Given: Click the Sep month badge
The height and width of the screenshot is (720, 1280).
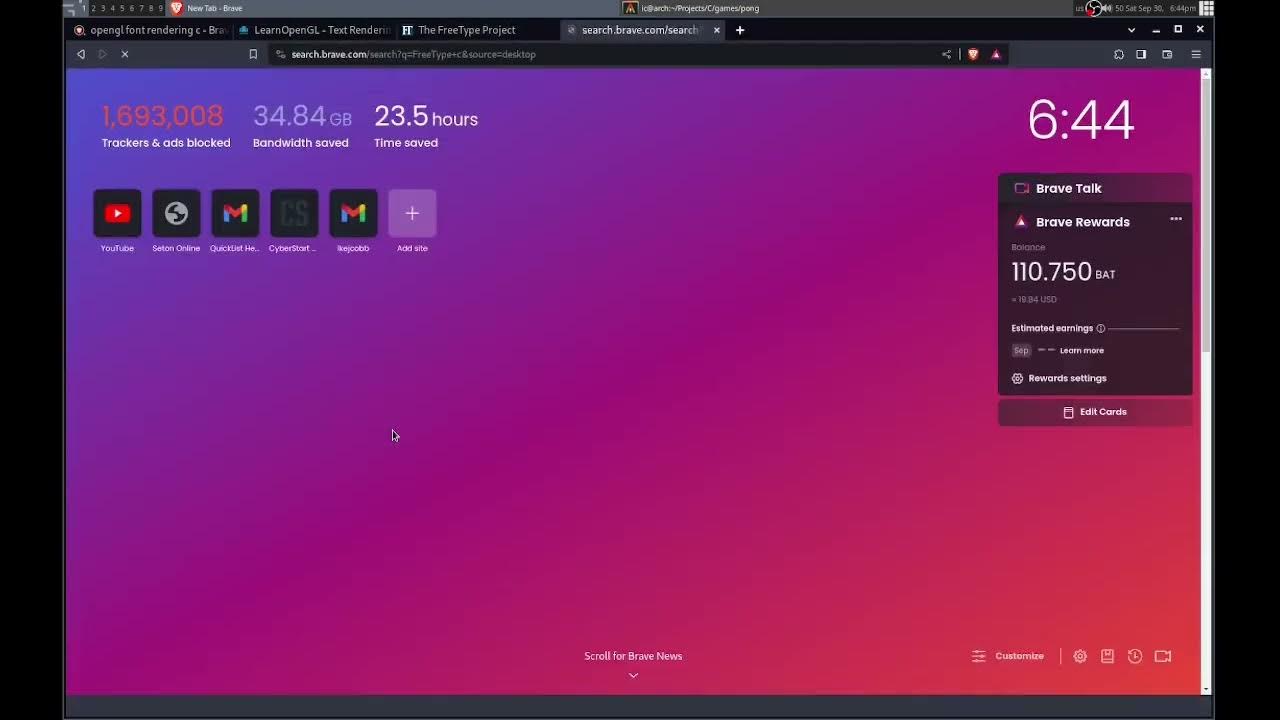Looking at the screenshot, I should pos(1021,351).
